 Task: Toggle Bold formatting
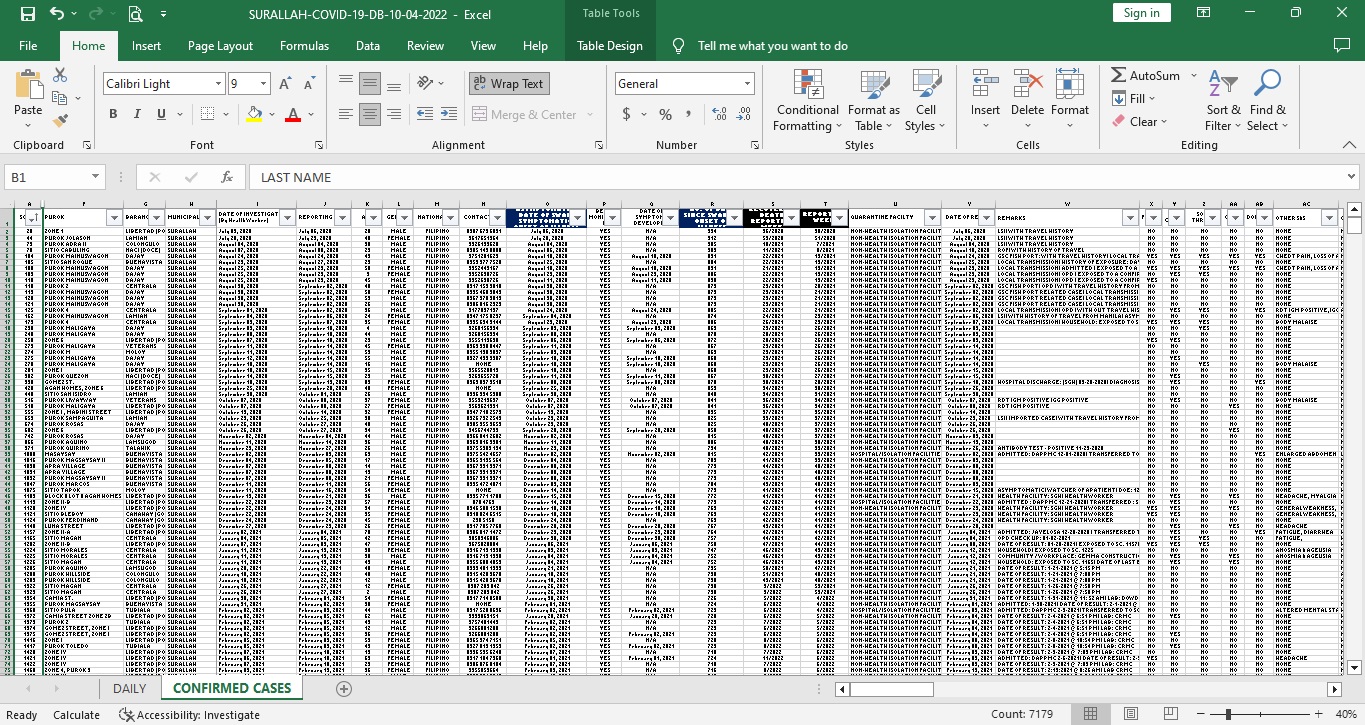click(113, 115)
